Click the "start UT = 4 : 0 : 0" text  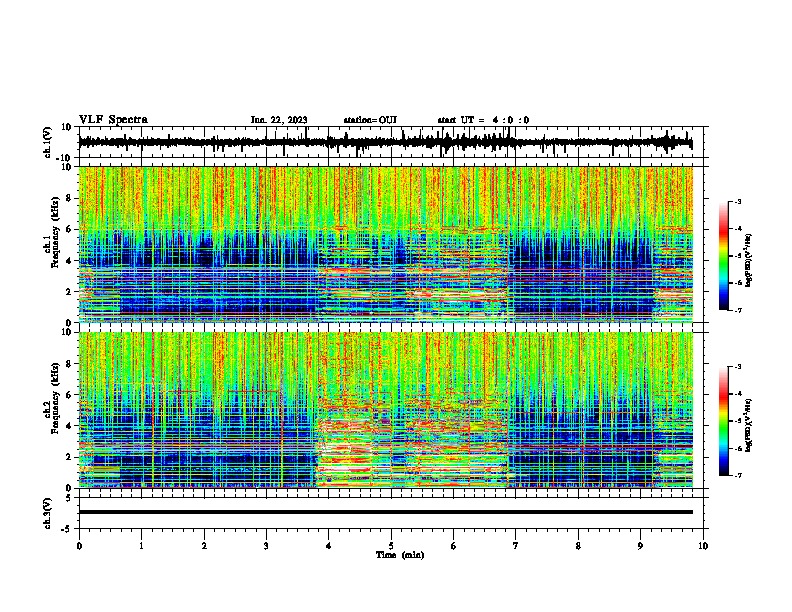coord(483,120)
